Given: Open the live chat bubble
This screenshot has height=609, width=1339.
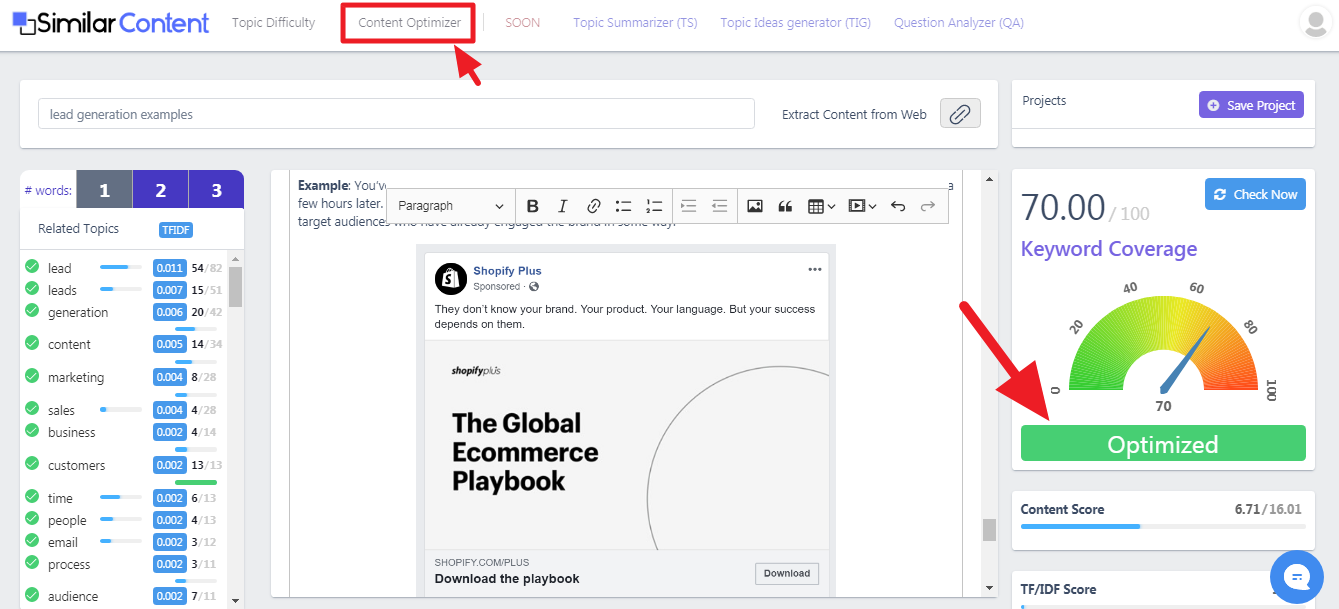Looking at the screenshot, I should coord(1297,577).
